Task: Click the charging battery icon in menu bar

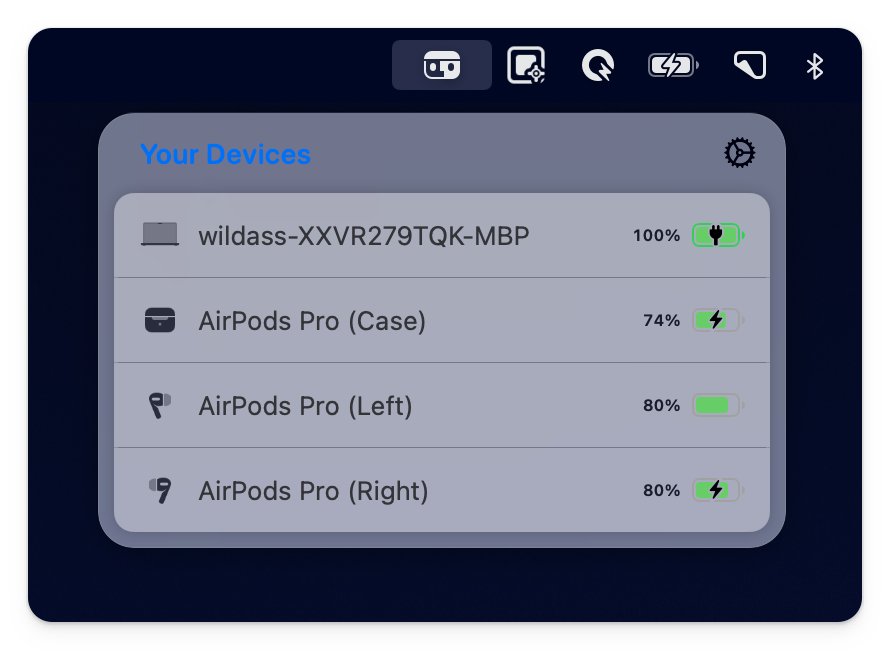Action: click(x=671, y=64)
